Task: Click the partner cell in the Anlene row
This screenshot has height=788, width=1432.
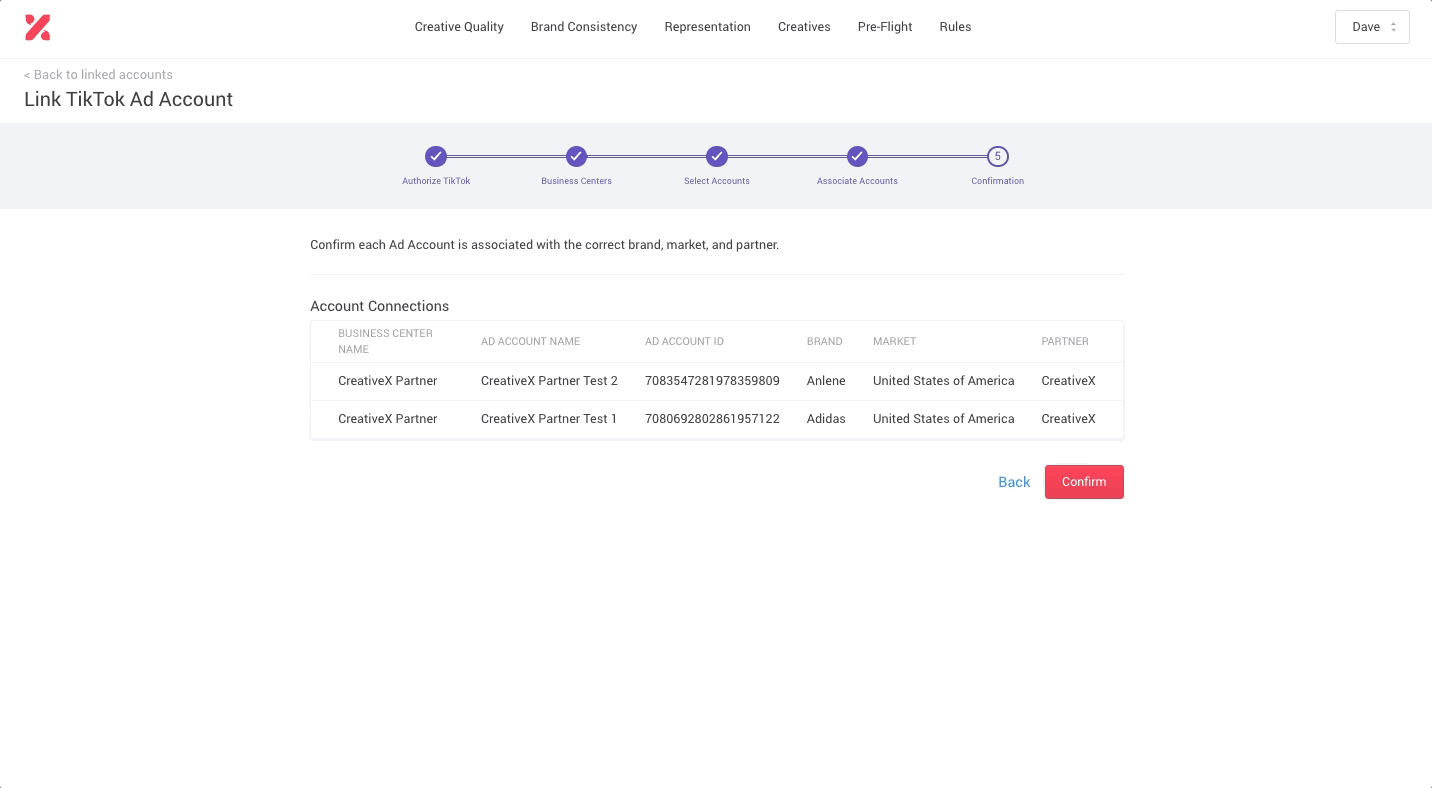Action: tap(1068, 381)
